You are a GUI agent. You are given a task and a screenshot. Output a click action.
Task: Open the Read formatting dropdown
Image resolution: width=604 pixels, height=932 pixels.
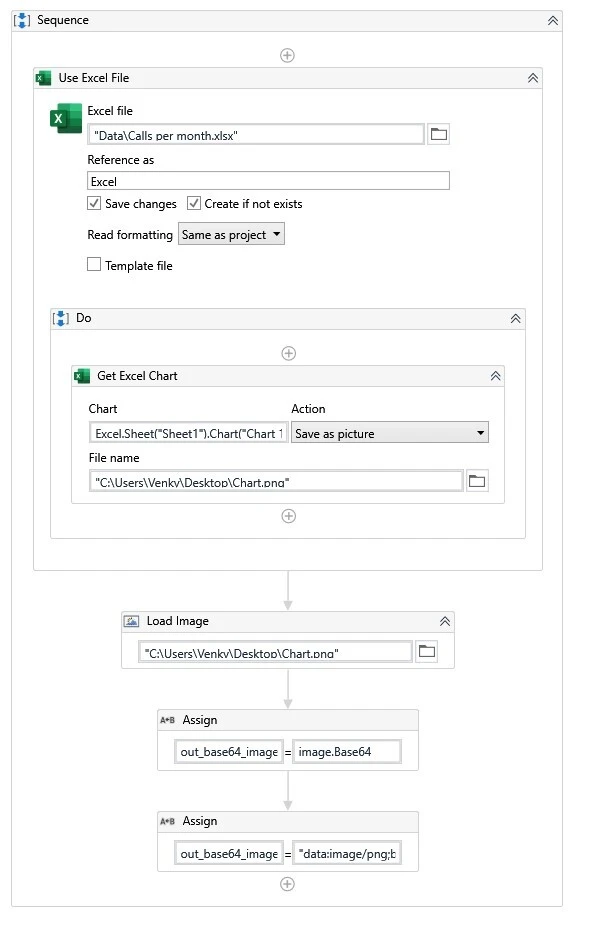pos(231,234)
